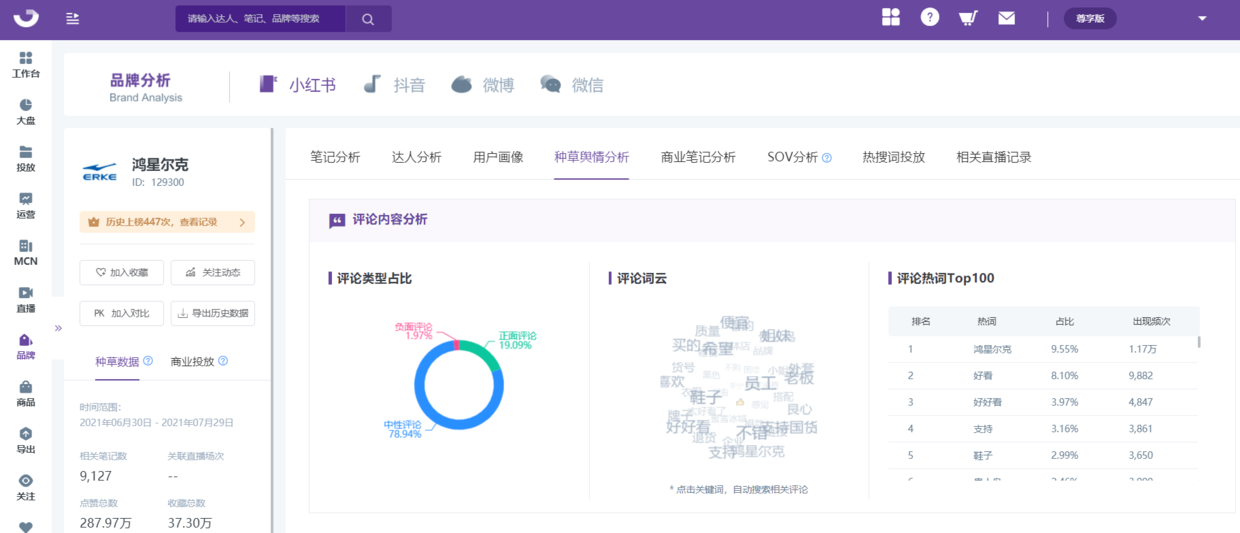
Task: Open the shopping cart icon
Action: click(968, 18)
